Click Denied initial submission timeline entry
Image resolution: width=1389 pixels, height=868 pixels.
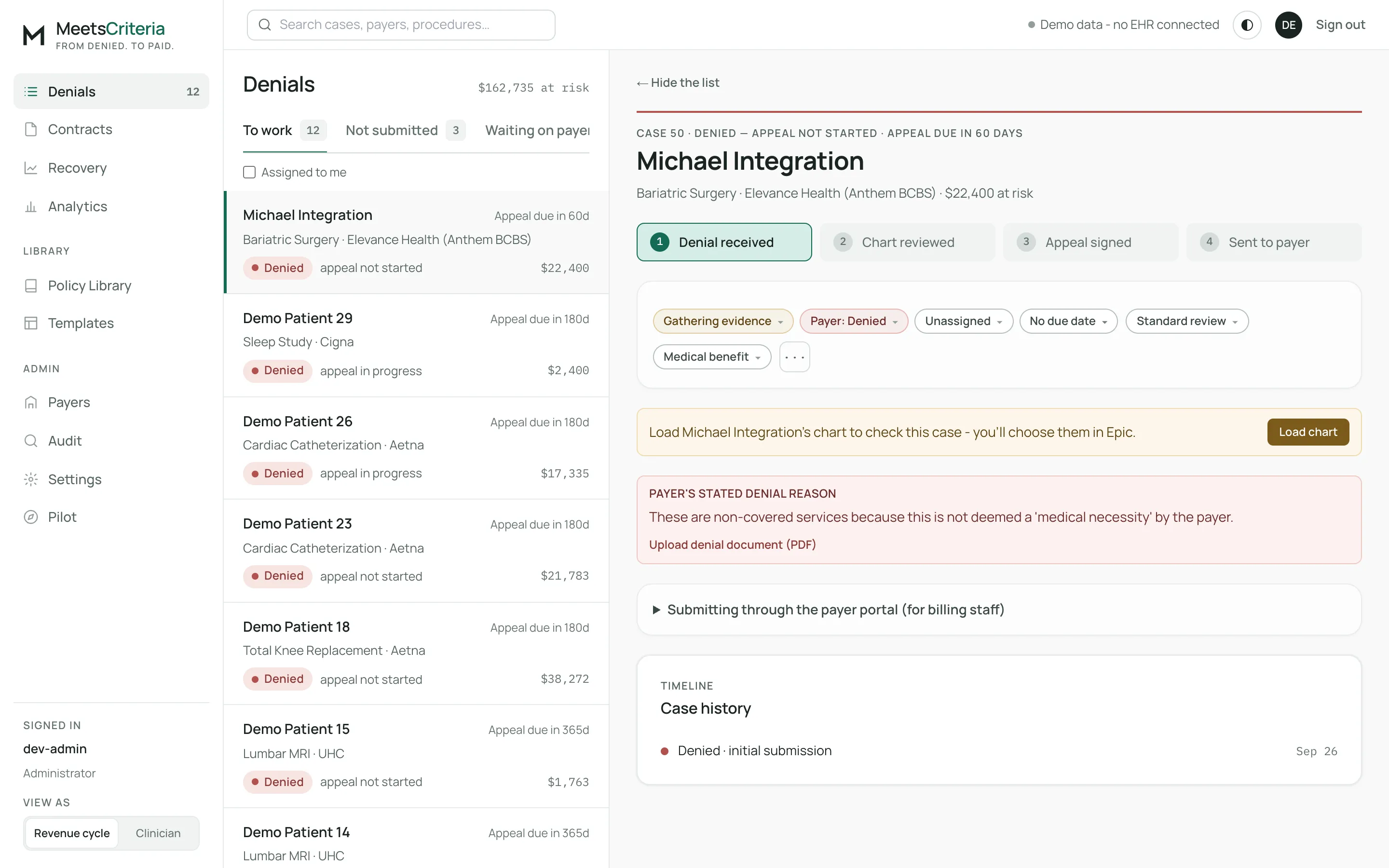pyautogui.click(x=999, y=751)
